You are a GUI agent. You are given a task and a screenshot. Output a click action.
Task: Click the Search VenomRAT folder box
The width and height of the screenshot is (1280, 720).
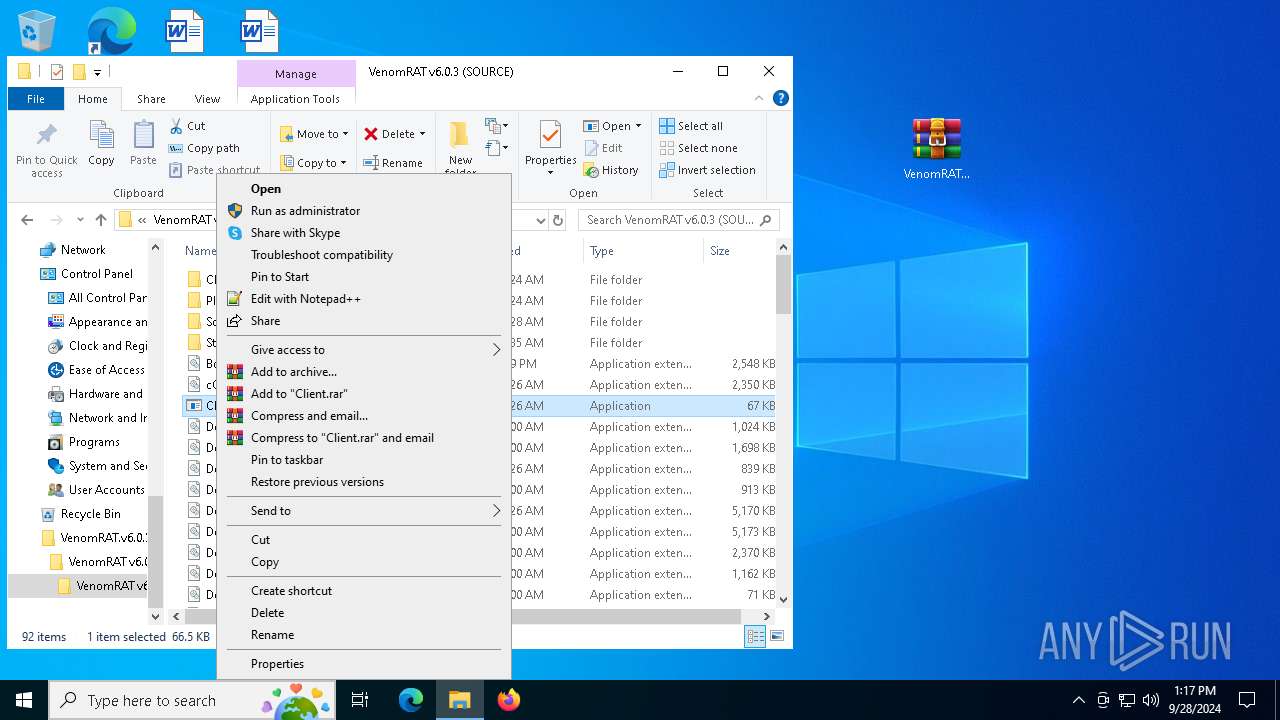pos(678,220)
